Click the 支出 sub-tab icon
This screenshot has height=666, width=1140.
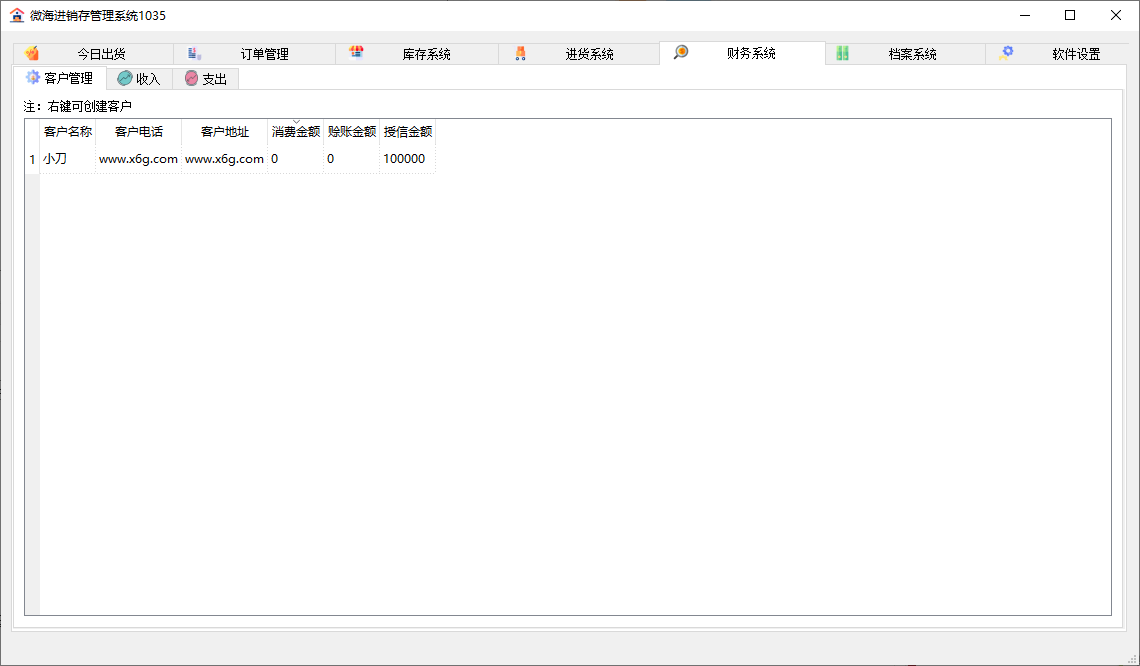click(191, 78)
